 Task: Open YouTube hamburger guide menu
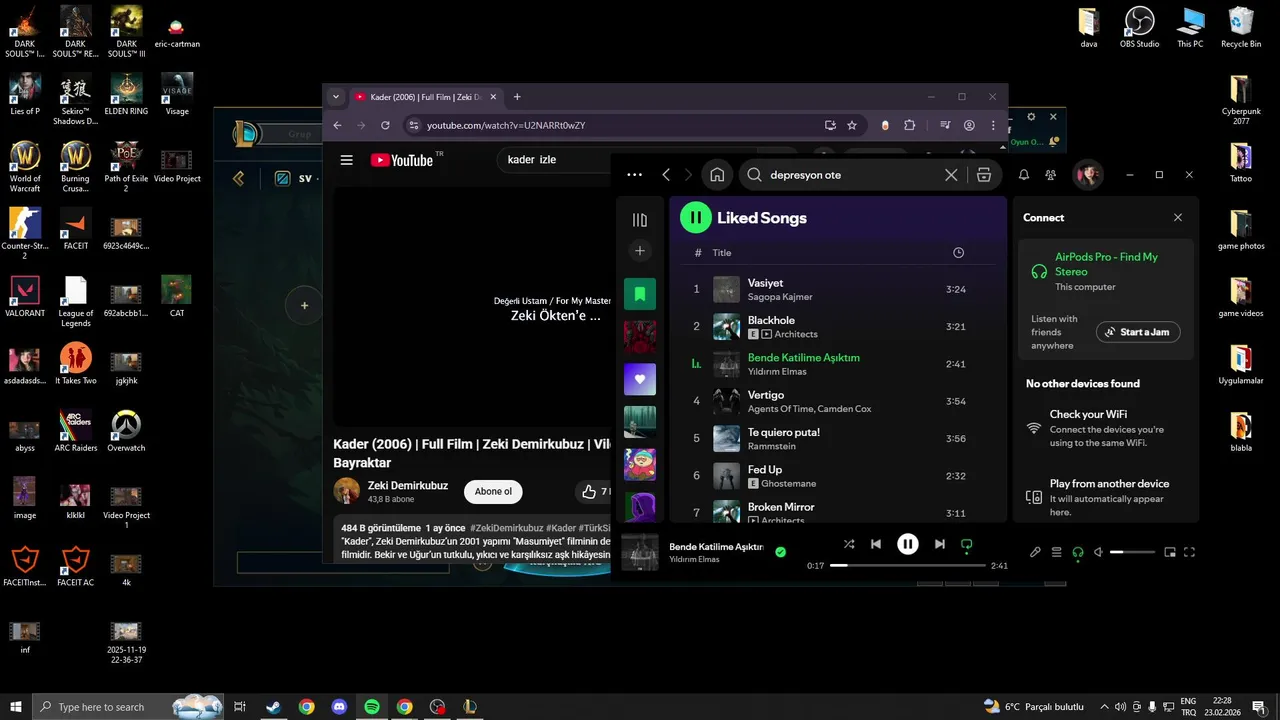tap(346, 160)
